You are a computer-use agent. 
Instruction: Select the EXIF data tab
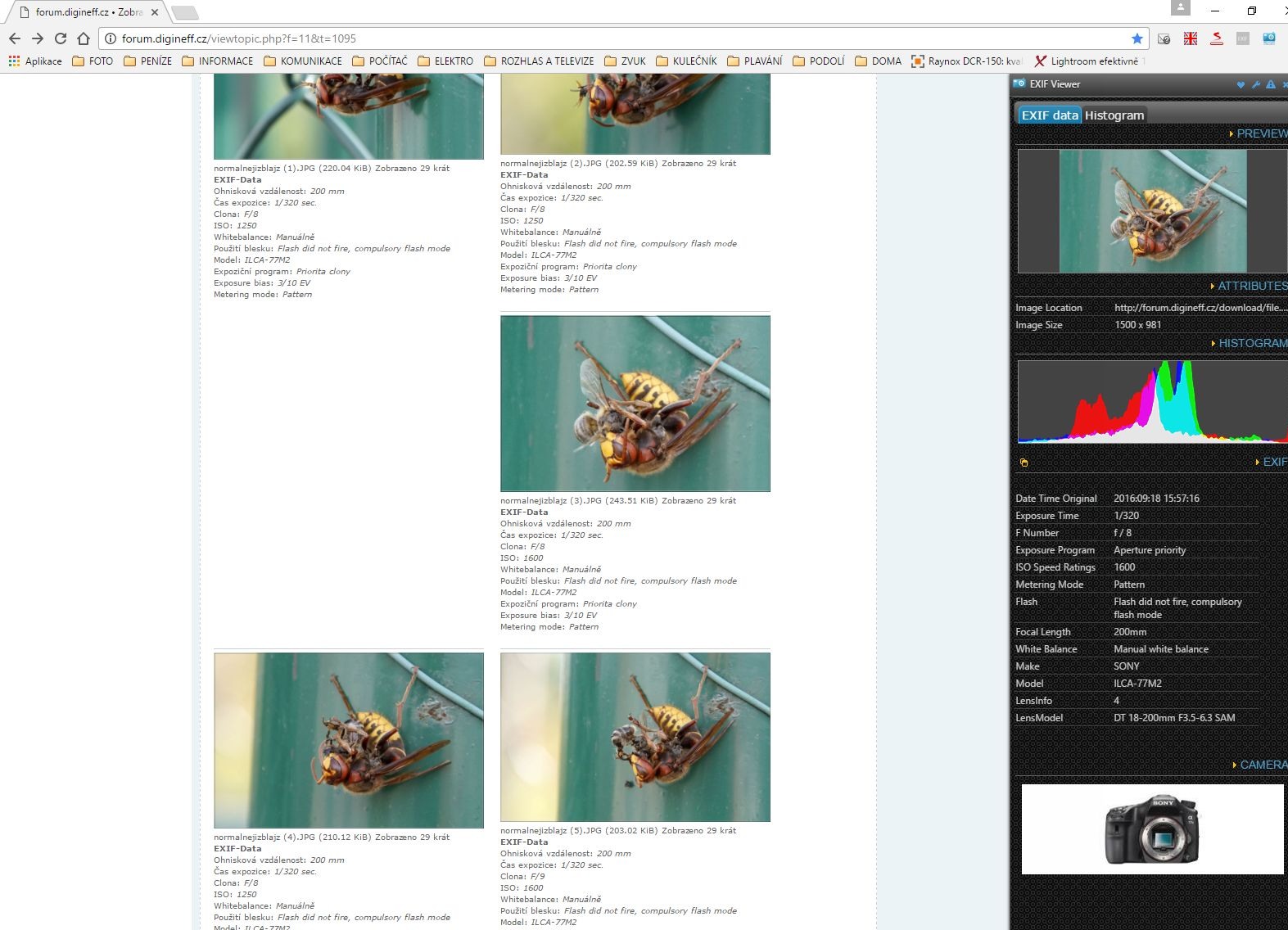point(1049,115)
